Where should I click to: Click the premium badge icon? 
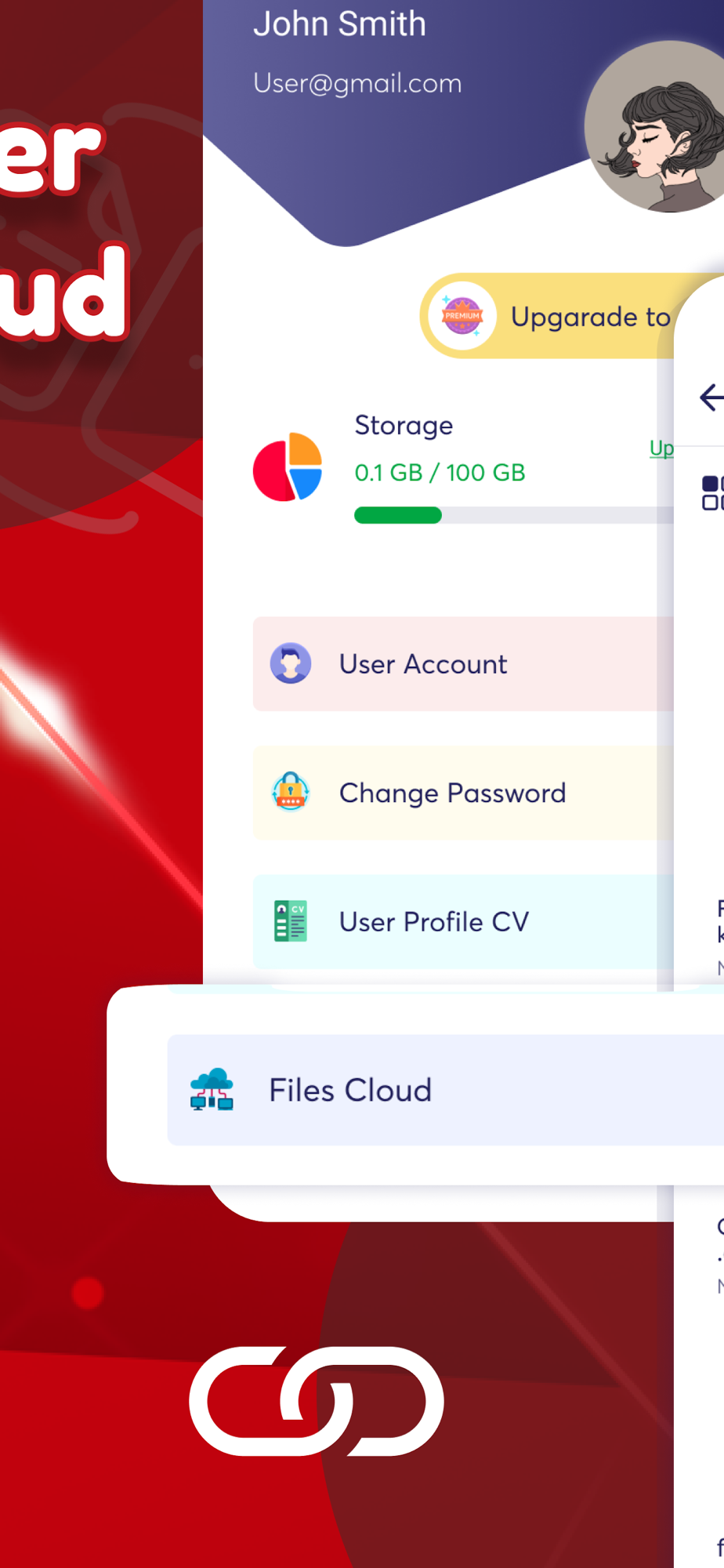[x=462, y=316]
